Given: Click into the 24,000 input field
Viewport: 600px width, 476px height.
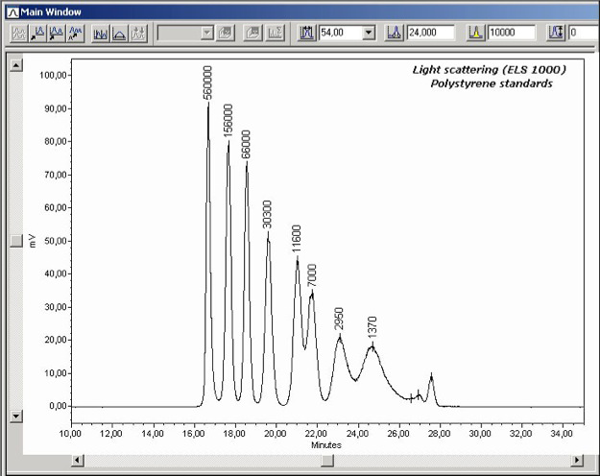Looking at the screenshot, I should pyautogui.click(x=431, y=33).
